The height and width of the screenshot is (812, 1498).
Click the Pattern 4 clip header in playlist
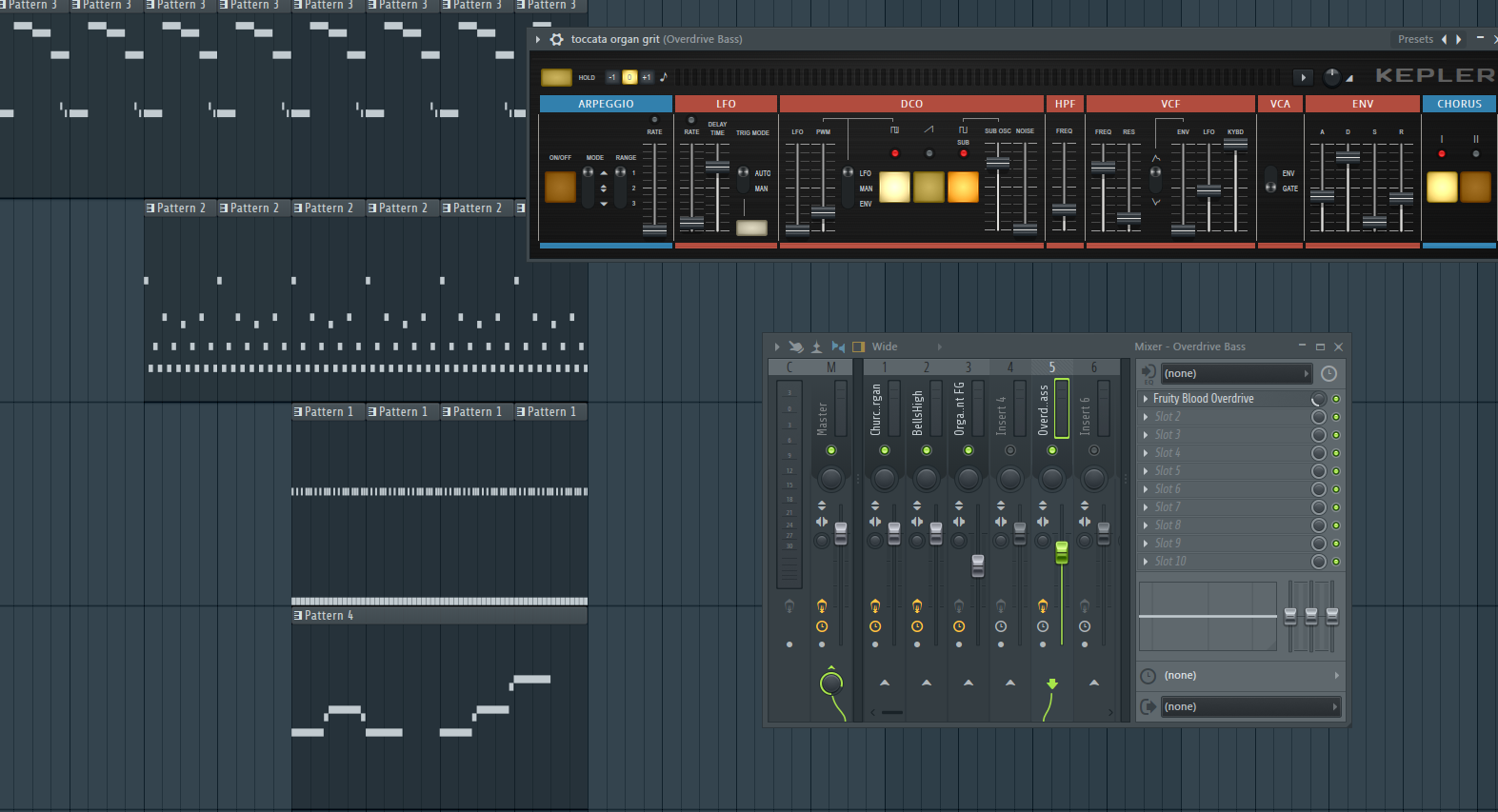(439, 616)
